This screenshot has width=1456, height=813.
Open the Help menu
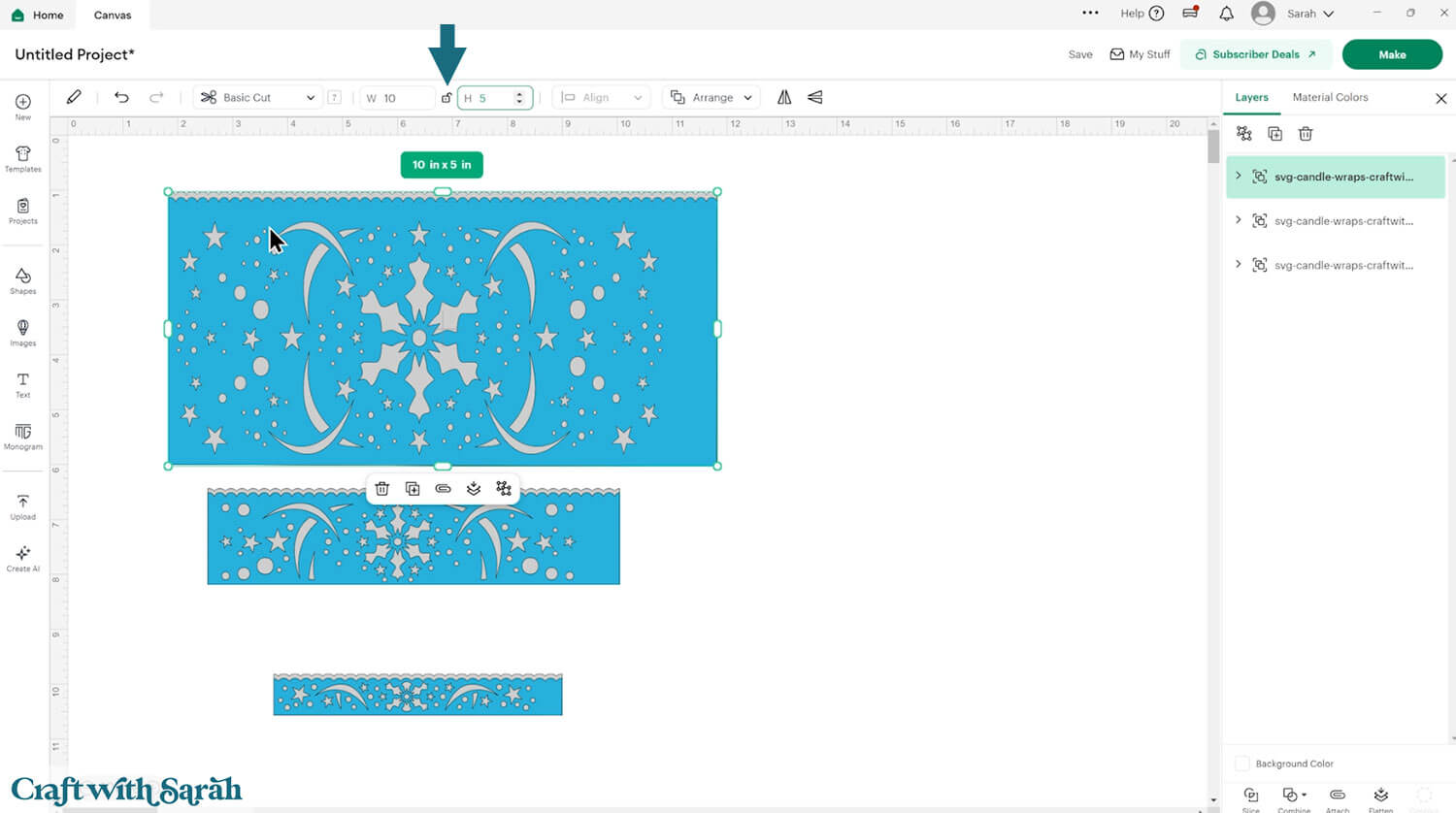1142,14
